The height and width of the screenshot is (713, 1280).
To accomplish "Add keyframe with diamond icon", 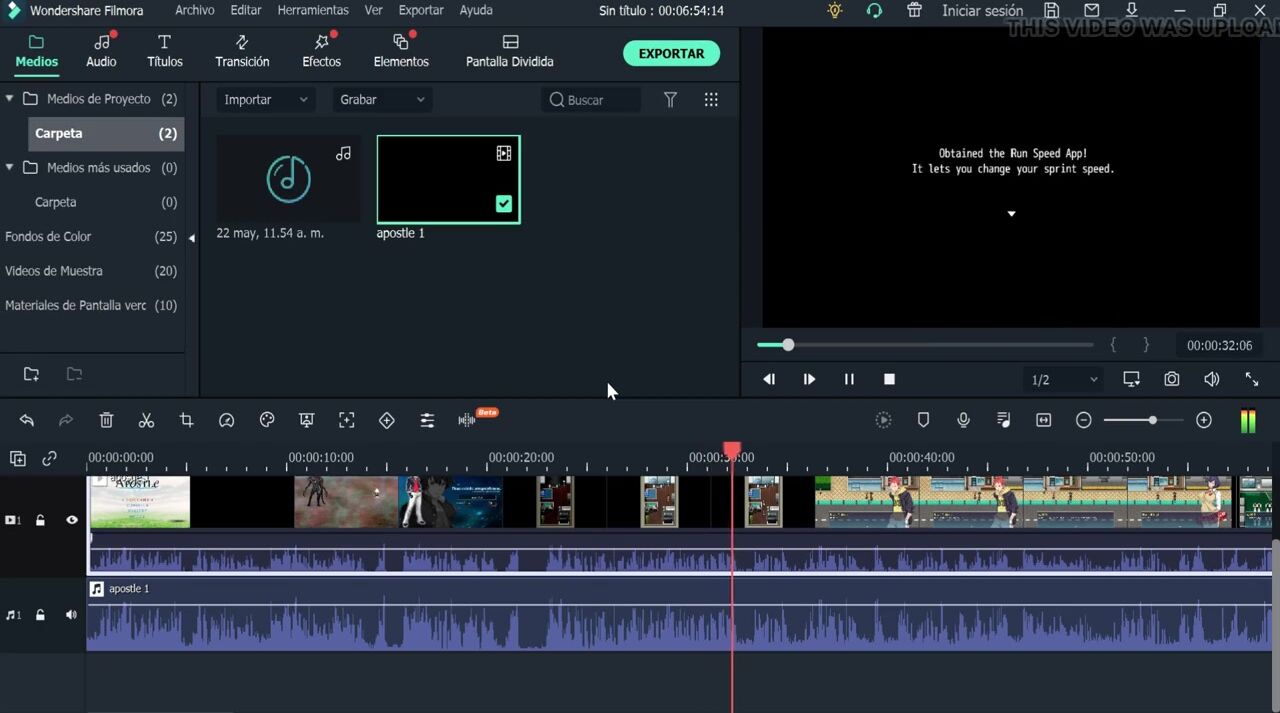I will [387, 420].
